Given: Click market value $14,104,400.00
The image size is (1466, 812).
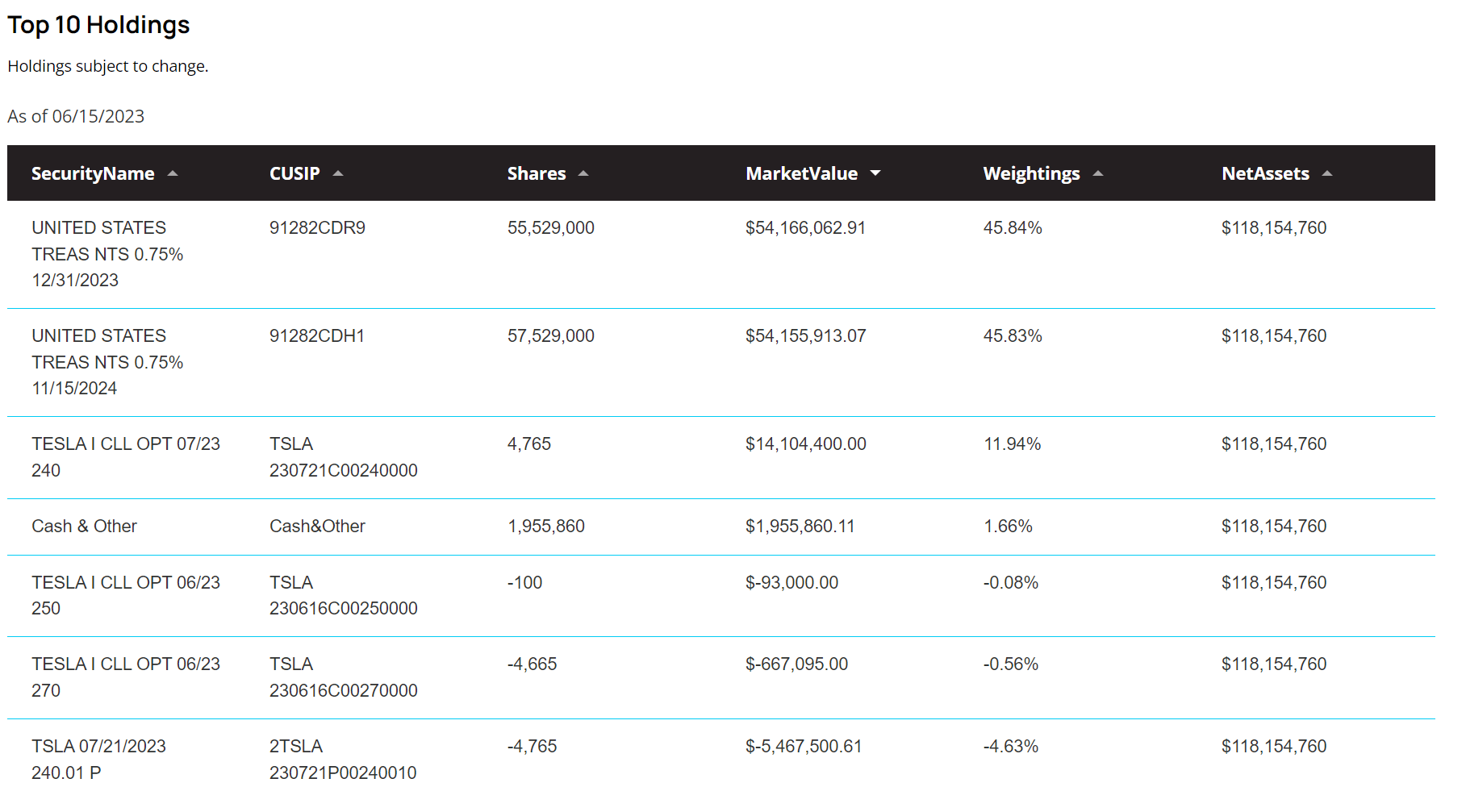Looking at the screenshot, I should point(805,444).
